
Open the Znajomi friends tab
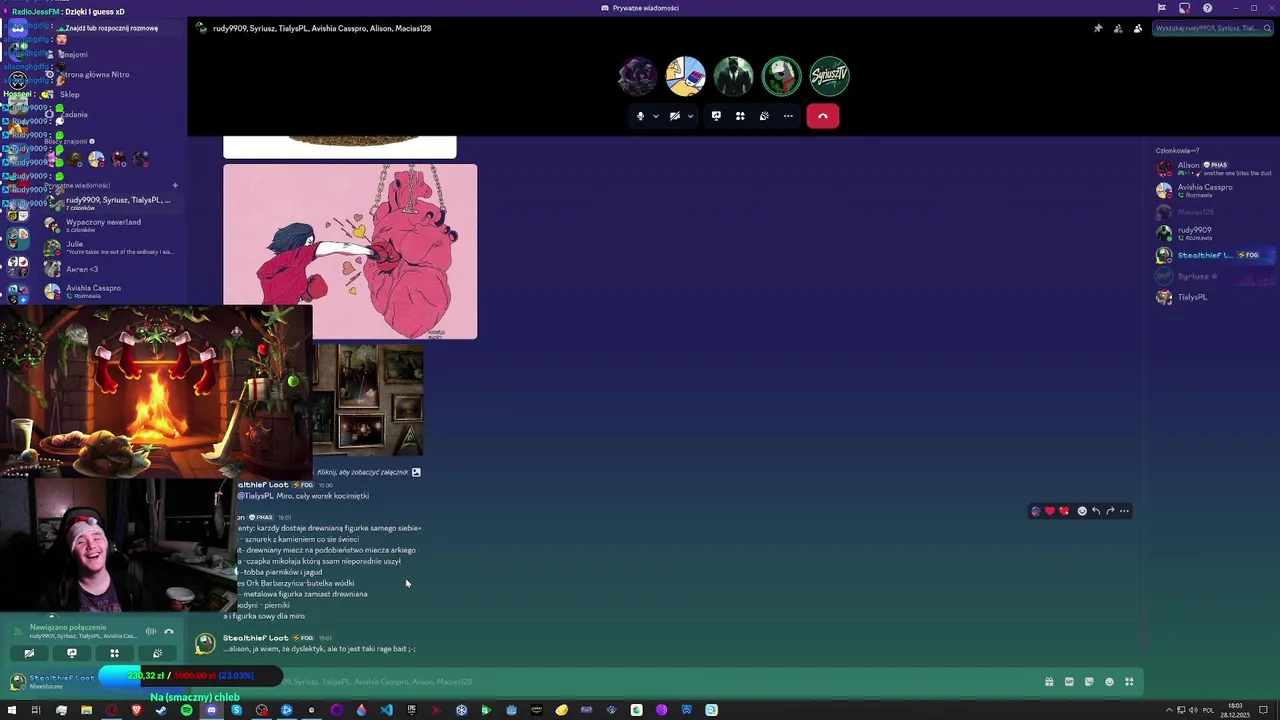110,54
